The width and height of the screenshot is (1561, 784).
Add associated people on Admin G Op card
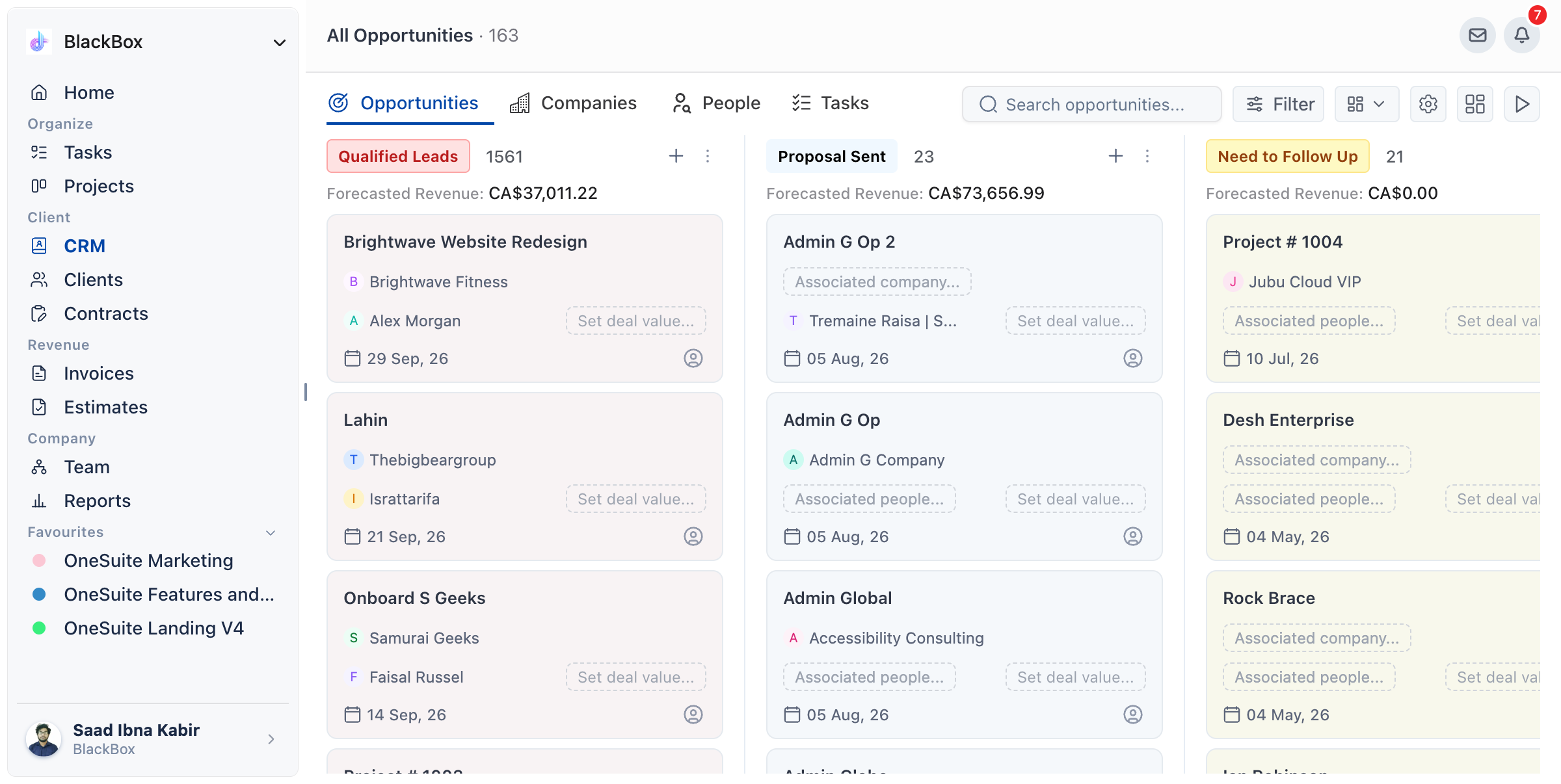[869, 499]
